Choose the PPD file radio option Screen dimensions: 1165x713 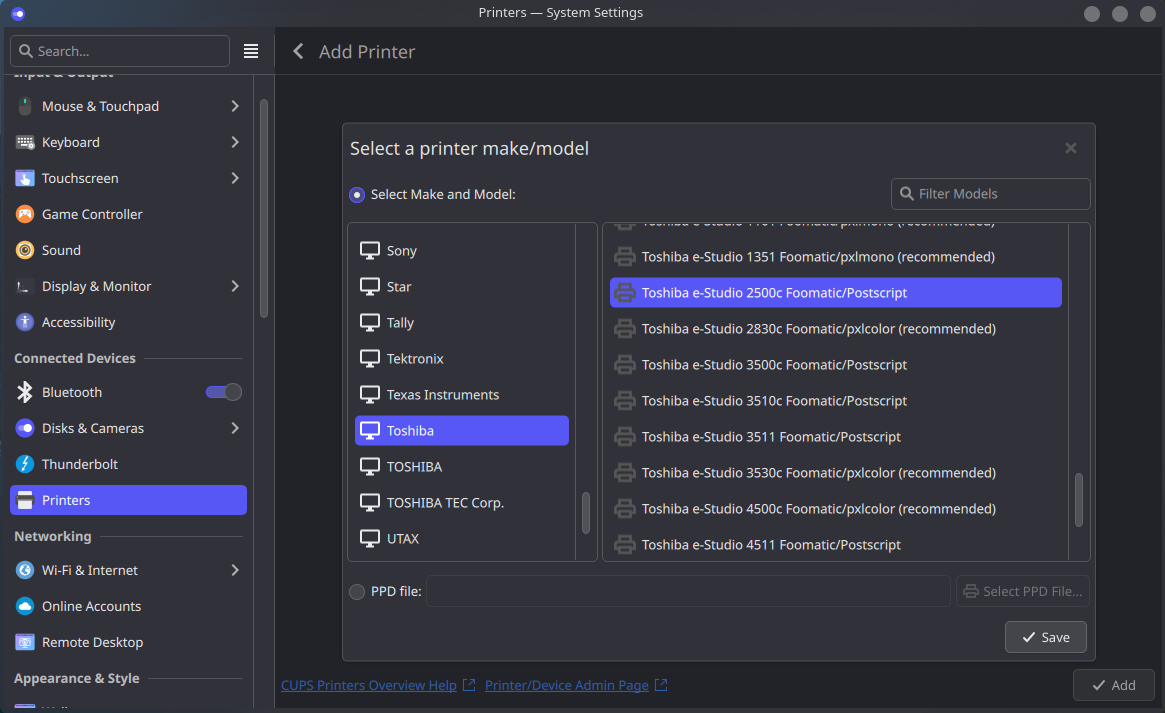(x=357, y=591)
